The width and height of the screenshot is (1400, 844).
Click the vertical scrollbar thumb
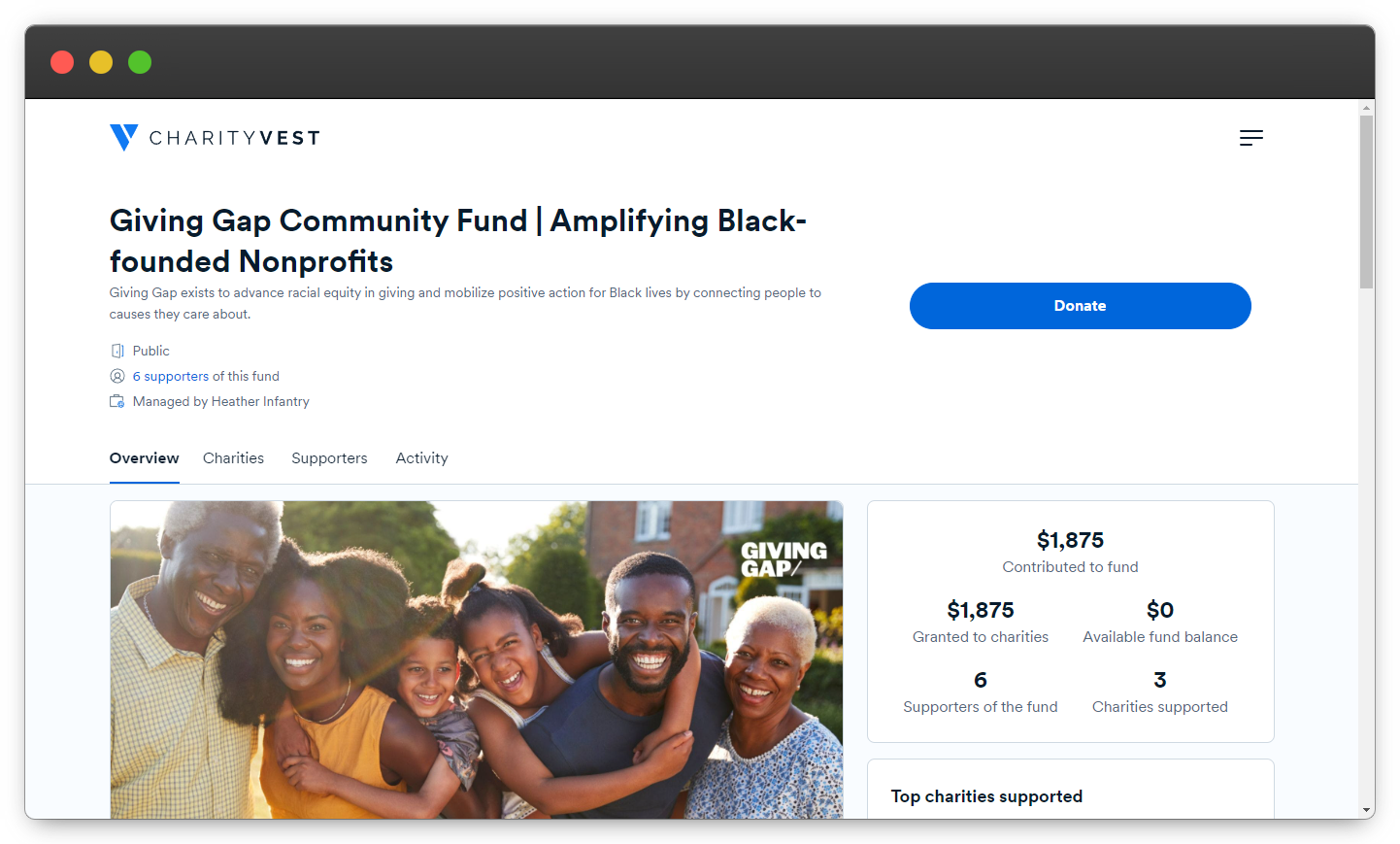coord(1366,202)
